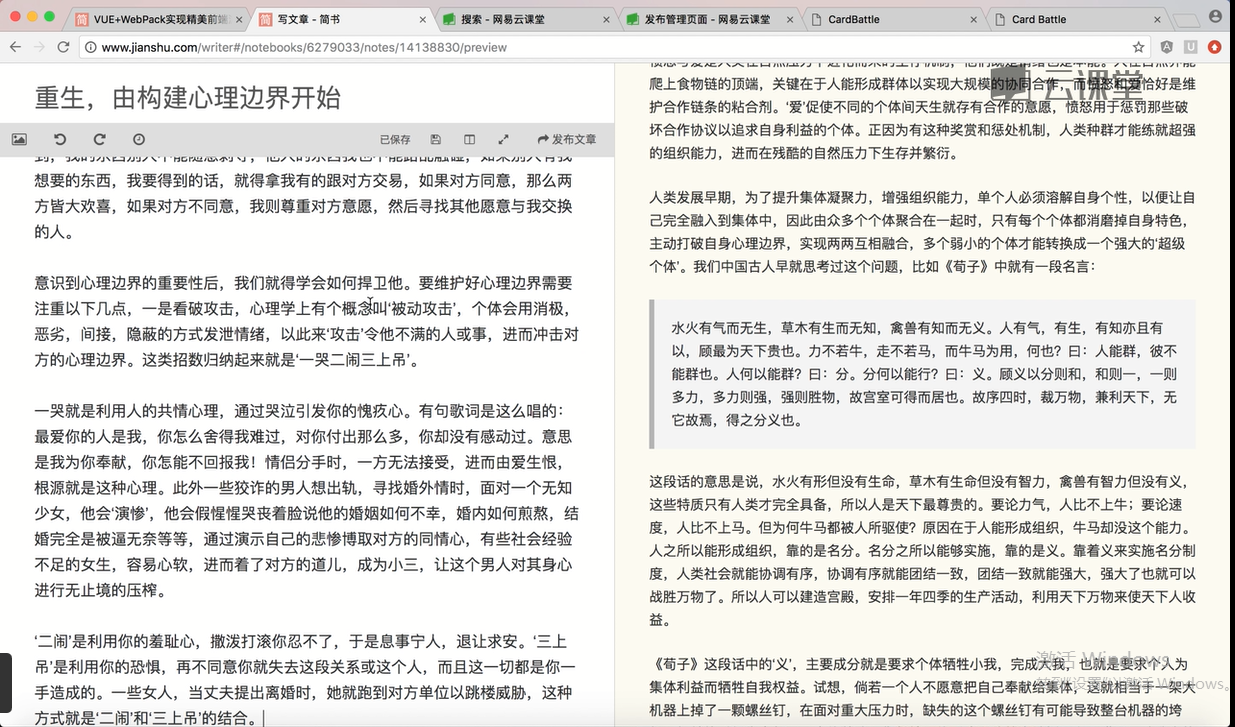Open the U extension icon
Screen dimensions: 1235x727
tap(1190, 47)
